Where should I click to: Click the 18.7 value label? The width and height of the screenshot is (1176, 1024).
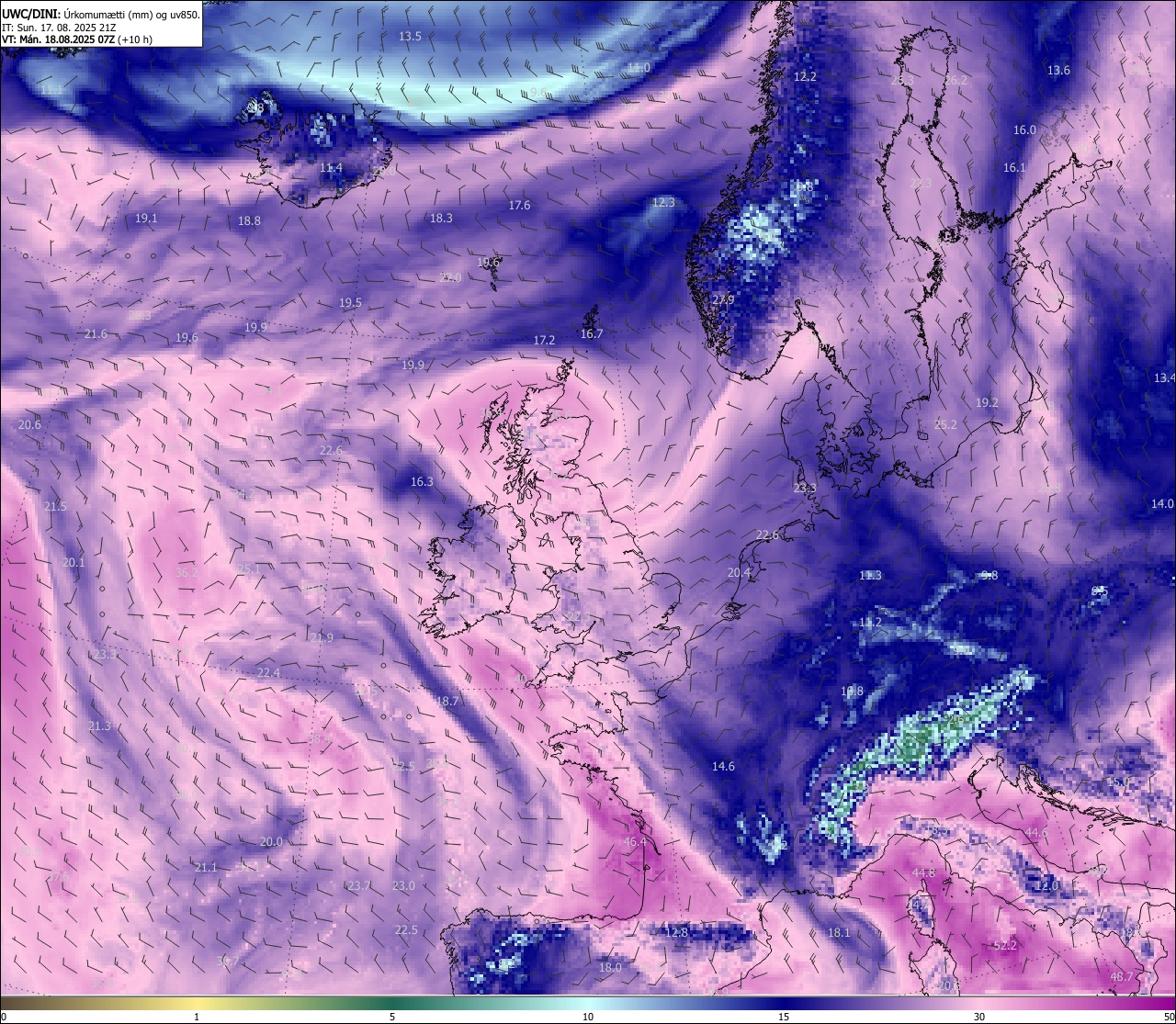click(447, 701)
